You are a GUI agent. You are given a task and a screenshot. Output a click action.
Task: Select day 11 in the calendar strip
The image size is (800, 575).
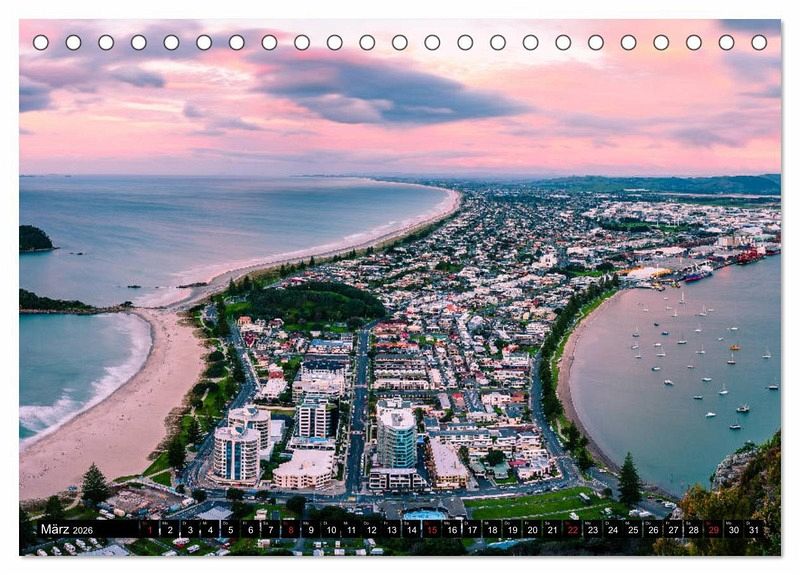click(x=351, y=529)
